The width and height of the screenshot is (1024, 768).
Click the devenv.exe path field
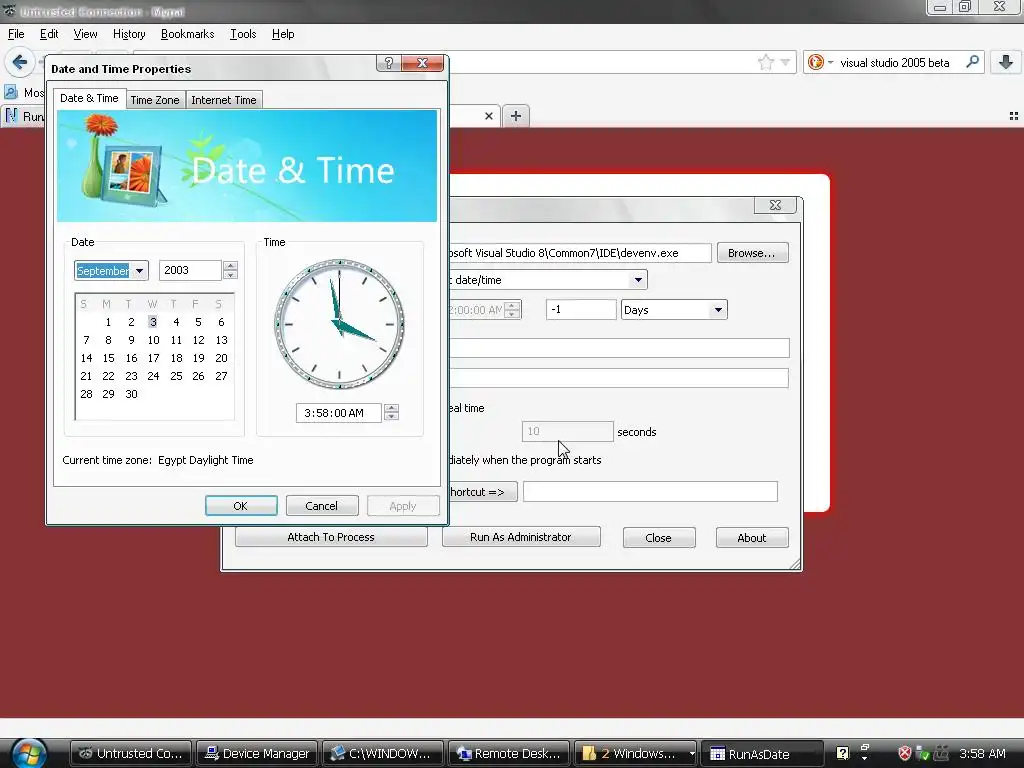pos(580,253)
